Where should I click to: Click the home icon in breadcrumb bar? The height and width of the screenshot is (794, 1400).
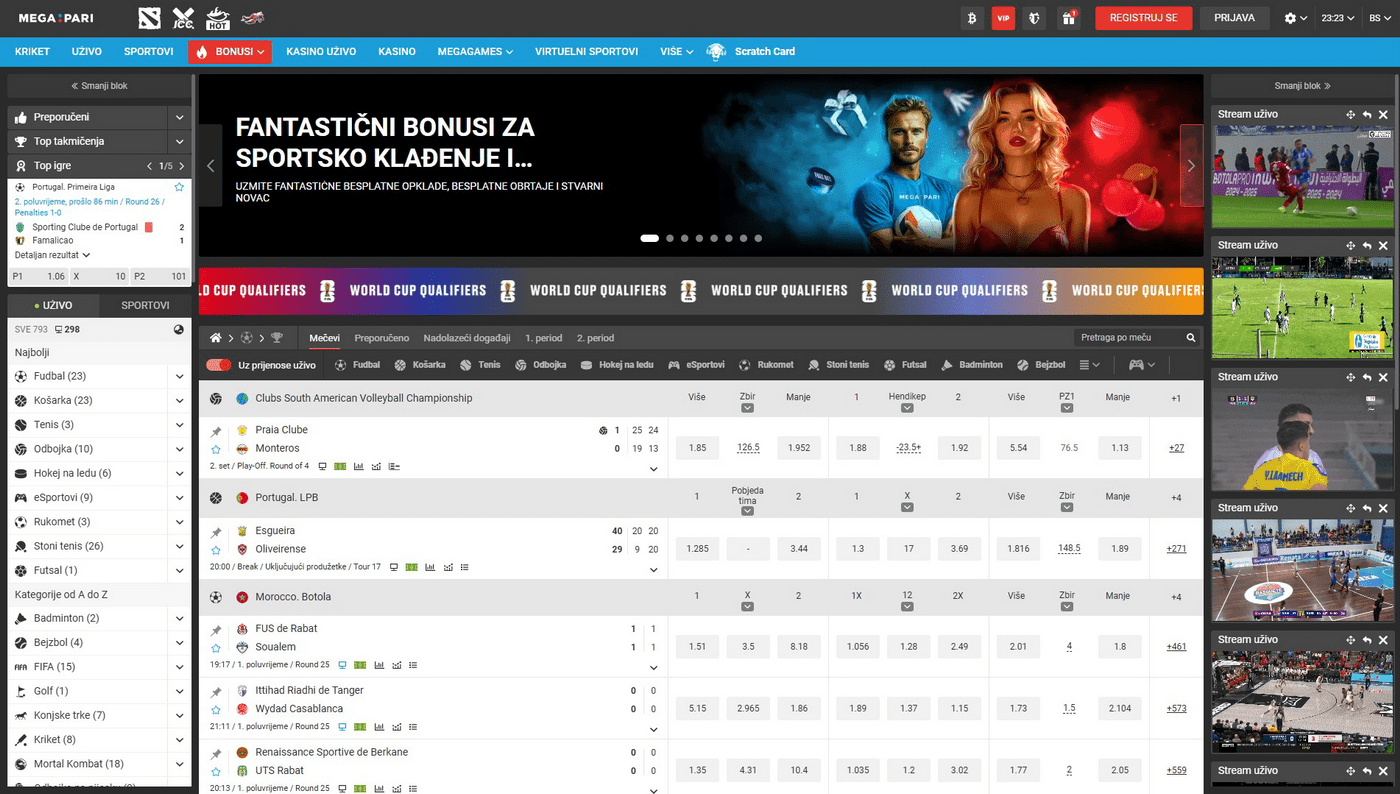pos(215,338)
